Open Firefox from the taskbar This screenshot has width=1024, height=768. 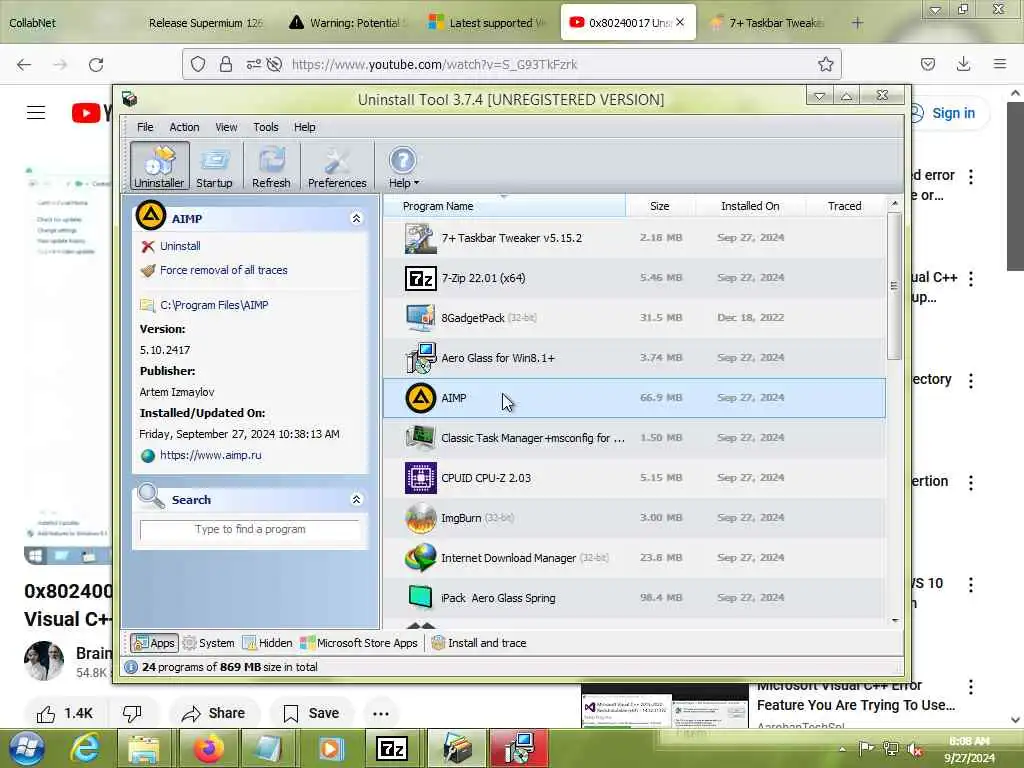click(208, 748)
